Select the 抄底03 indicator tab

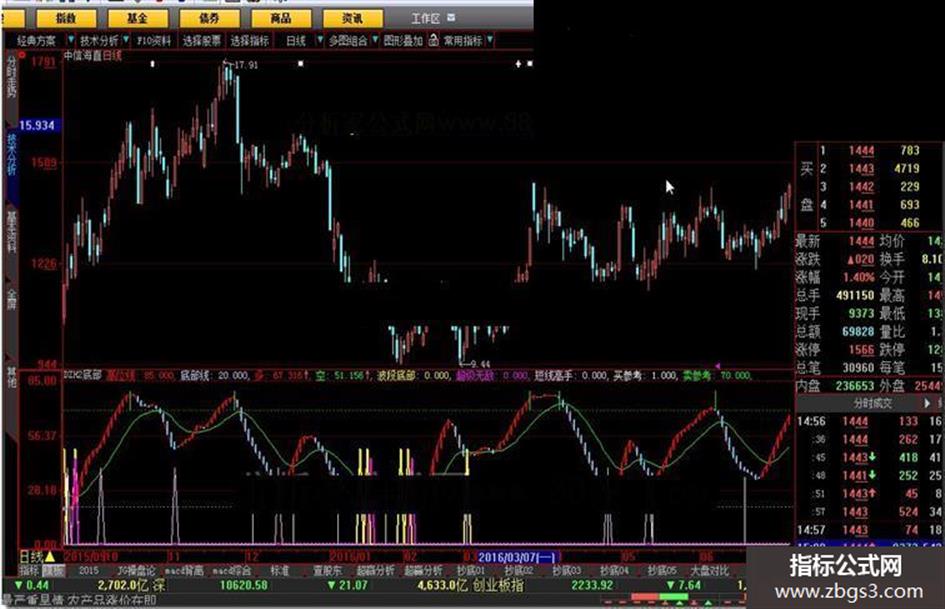[567, 570]
